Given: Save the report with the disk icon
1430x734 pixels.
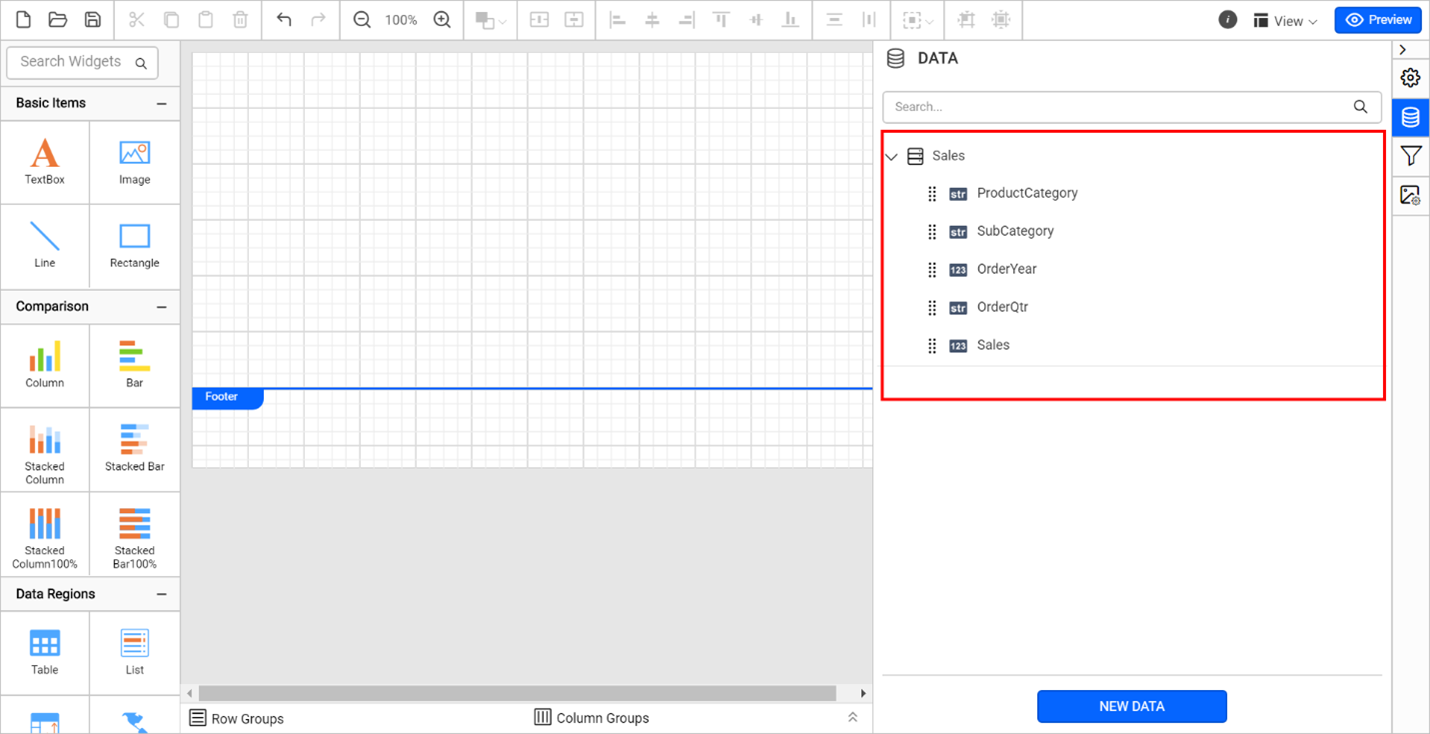Looking at the screenshot, I should point(92,20).
